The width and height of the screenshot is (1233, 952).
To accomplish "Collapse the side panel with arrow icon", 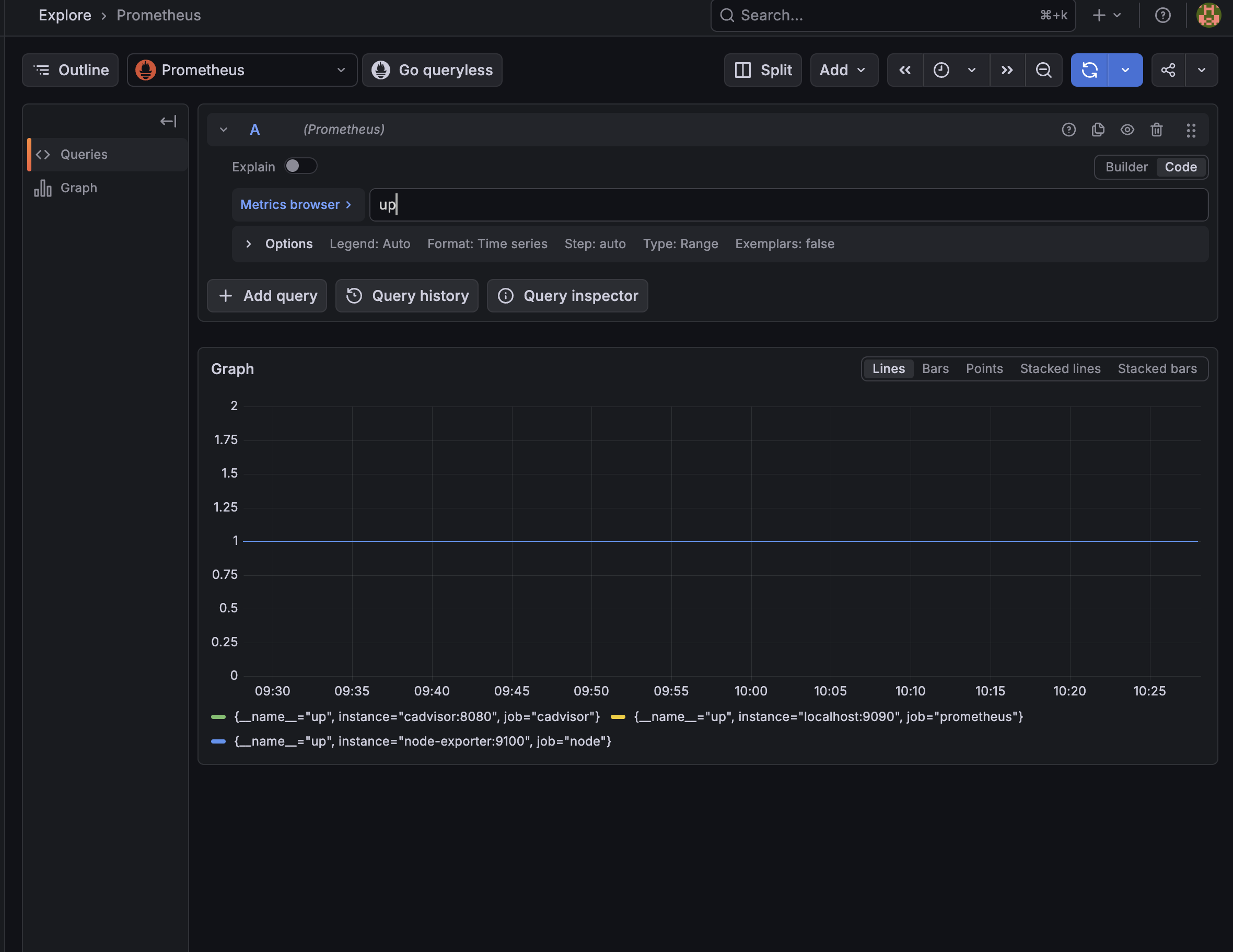I will (168, 121).
